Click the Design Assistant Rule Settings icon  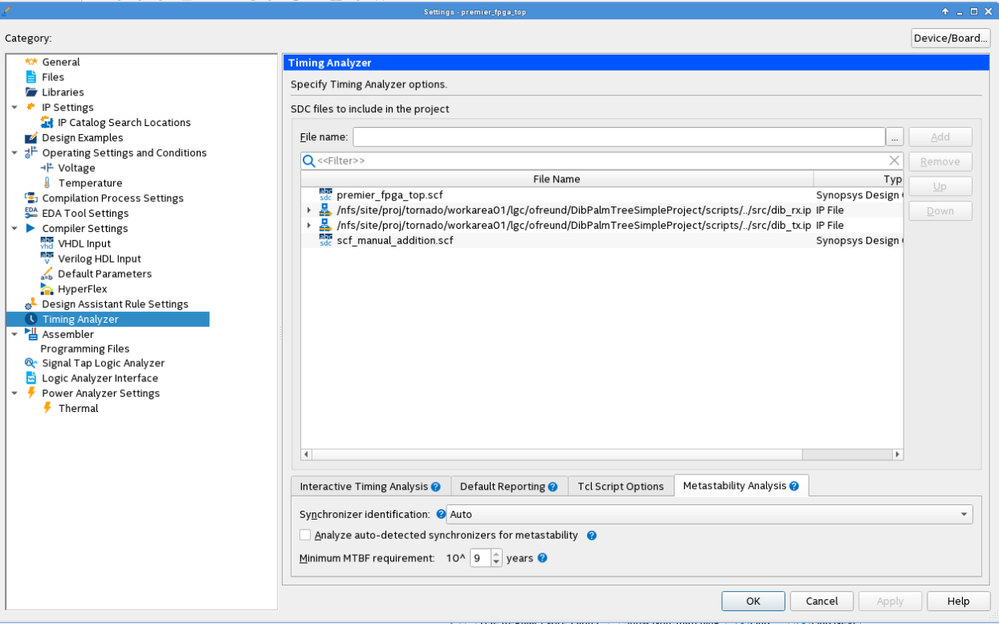click(31, 304)
